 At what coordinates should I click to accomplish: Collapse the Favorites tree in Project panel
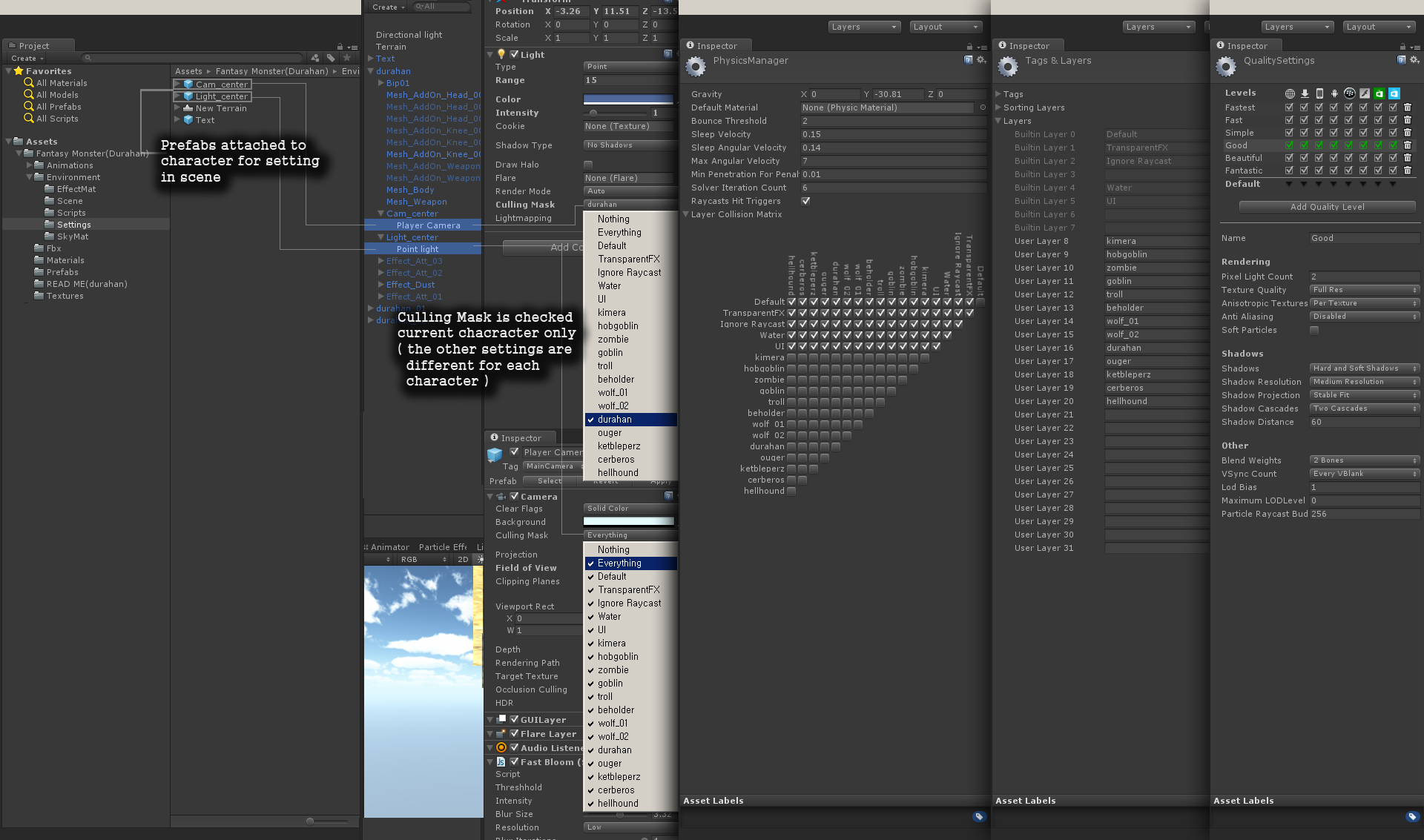(x=9, y=71)
